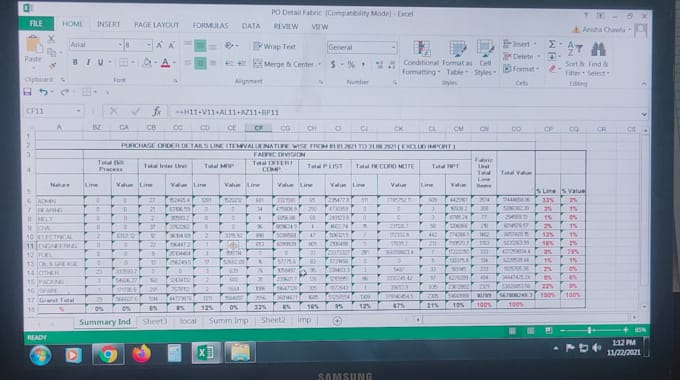Click the Format Painter brush icon
Screen dimensions: 680x380
point(52,66)
